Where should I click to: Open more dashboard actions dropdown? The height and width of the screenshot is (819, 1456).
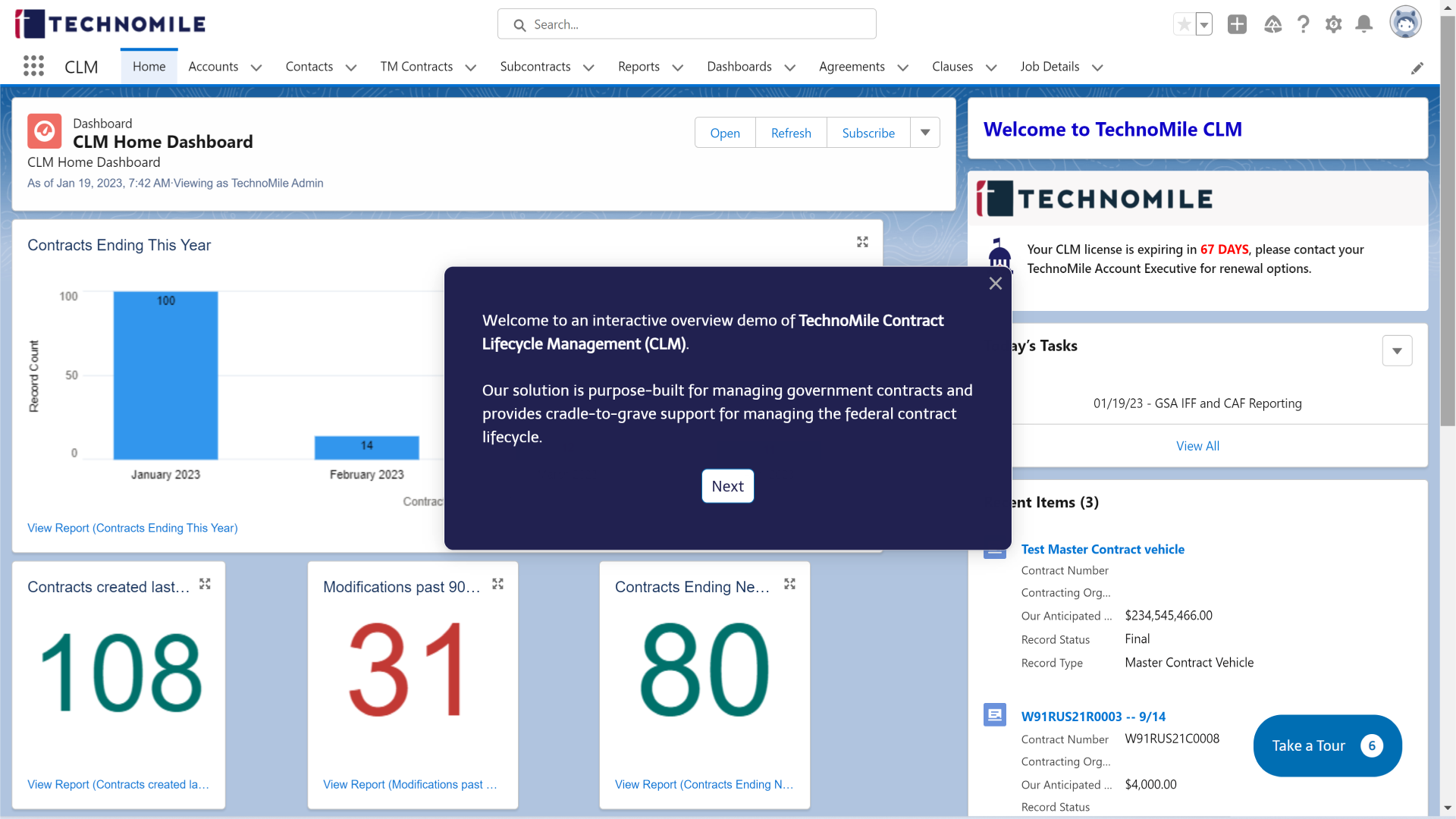[x=925, y=133]
